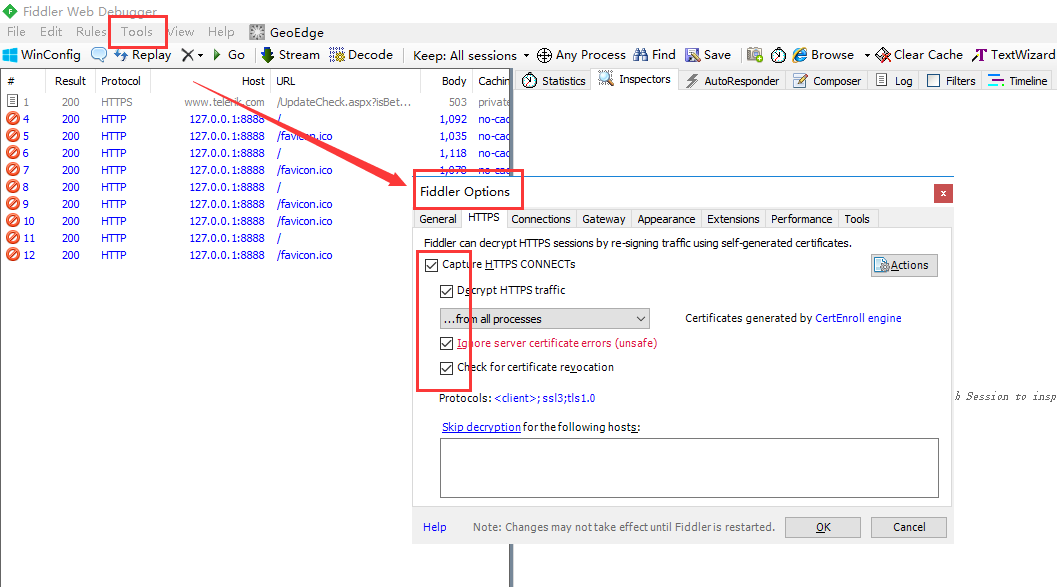Open the Rules menu
Image resolution: width=1057 pixels, height=587 pixels.
coord(91,32)
